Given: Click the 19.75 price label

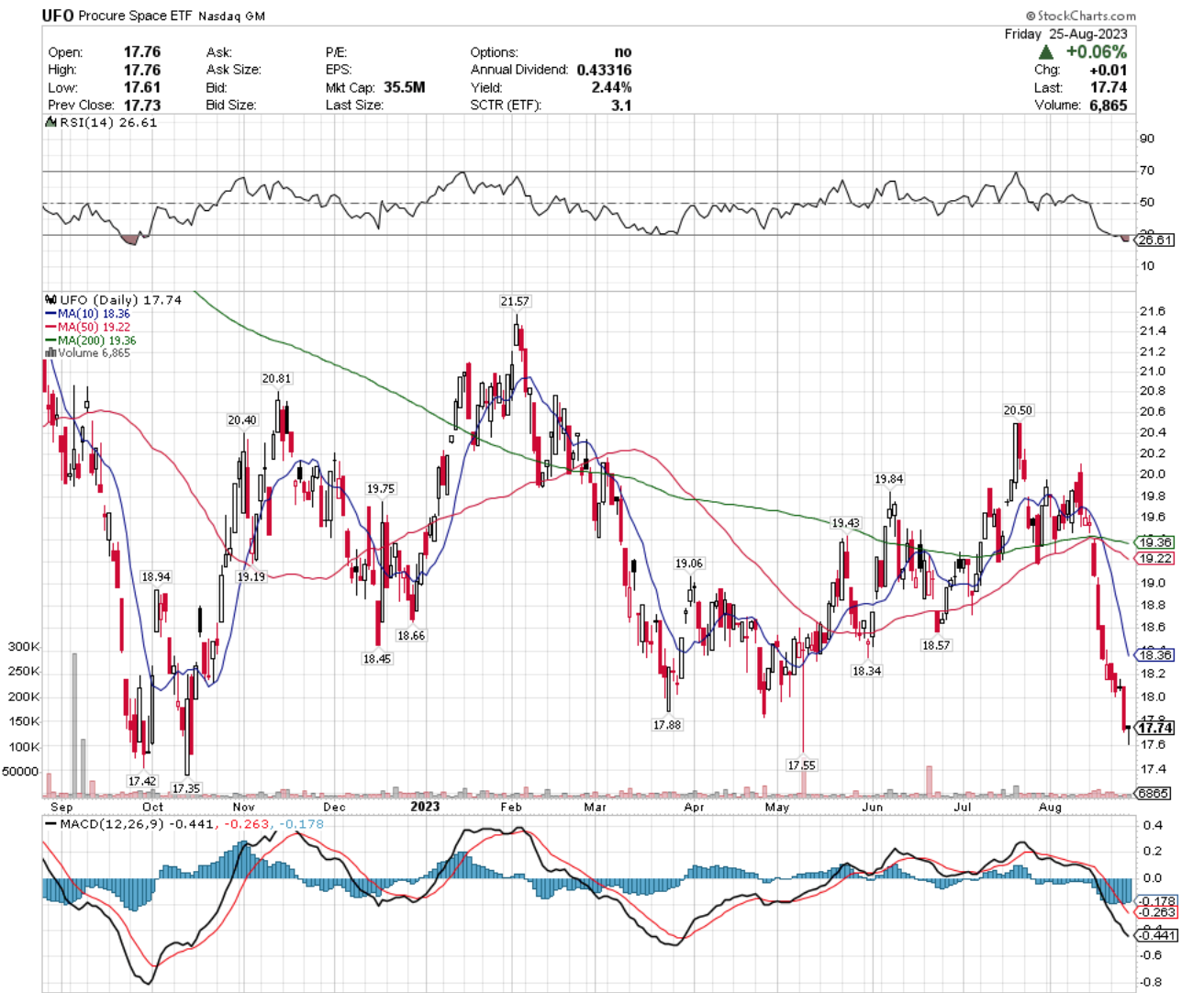Looking at the screenshot, I should coord(381,489).
